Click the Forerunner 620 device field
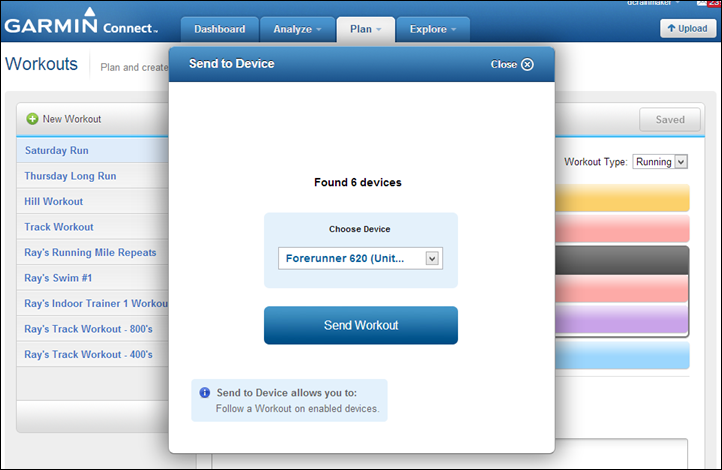Viewport: 722px width, 470px height. [360, 258]
